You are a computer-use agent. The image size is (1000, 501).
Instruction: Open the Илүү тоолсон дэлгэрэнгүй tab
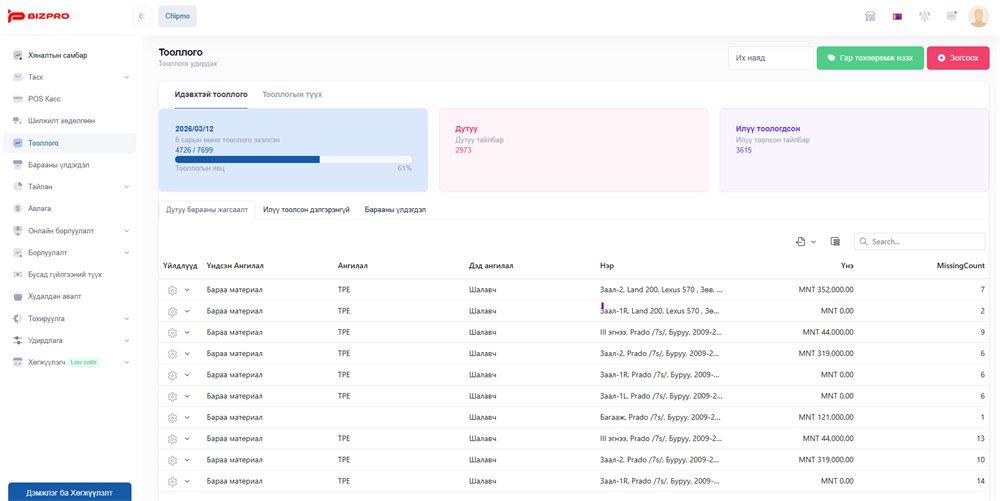[306, 210]
